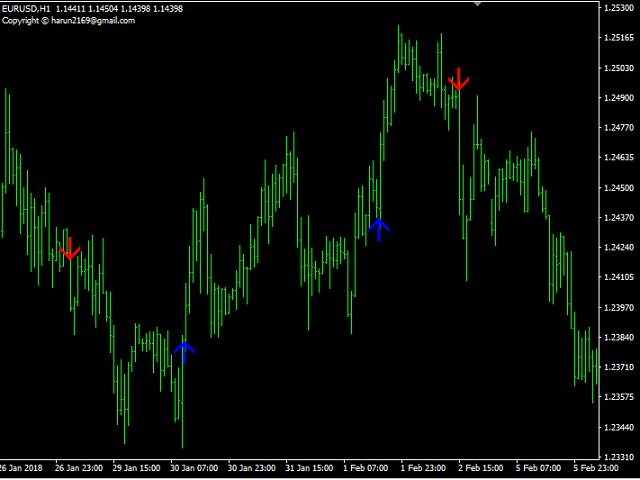Screen dimensions: 640x480
Task: Click the 1.24900 price scale label
Action: (619, 98)
